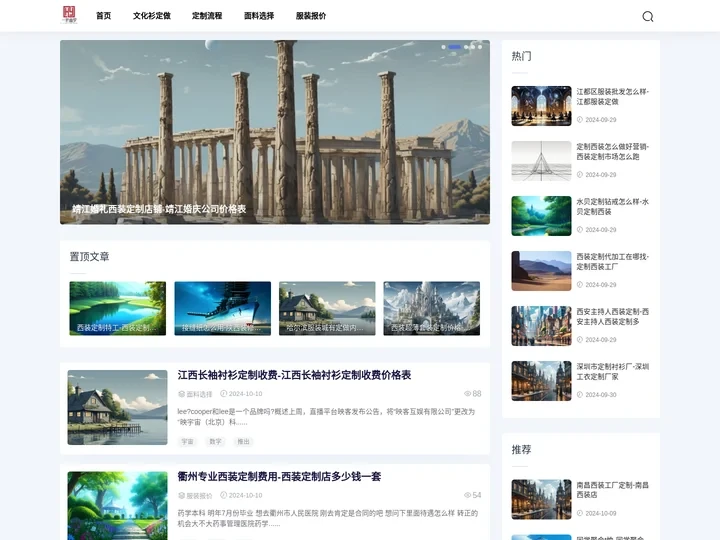Screen dimensions: 720x540
Task: Click clock icon beside 2024-10-09 date
Action: click(x=579, y=513)
